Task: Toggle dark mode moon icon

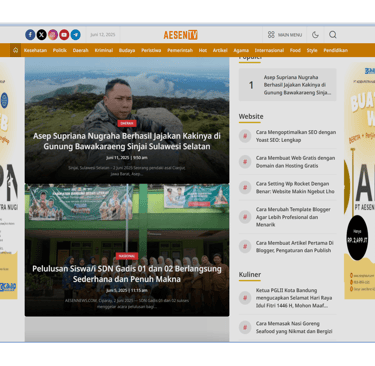Action: [315, 35]
